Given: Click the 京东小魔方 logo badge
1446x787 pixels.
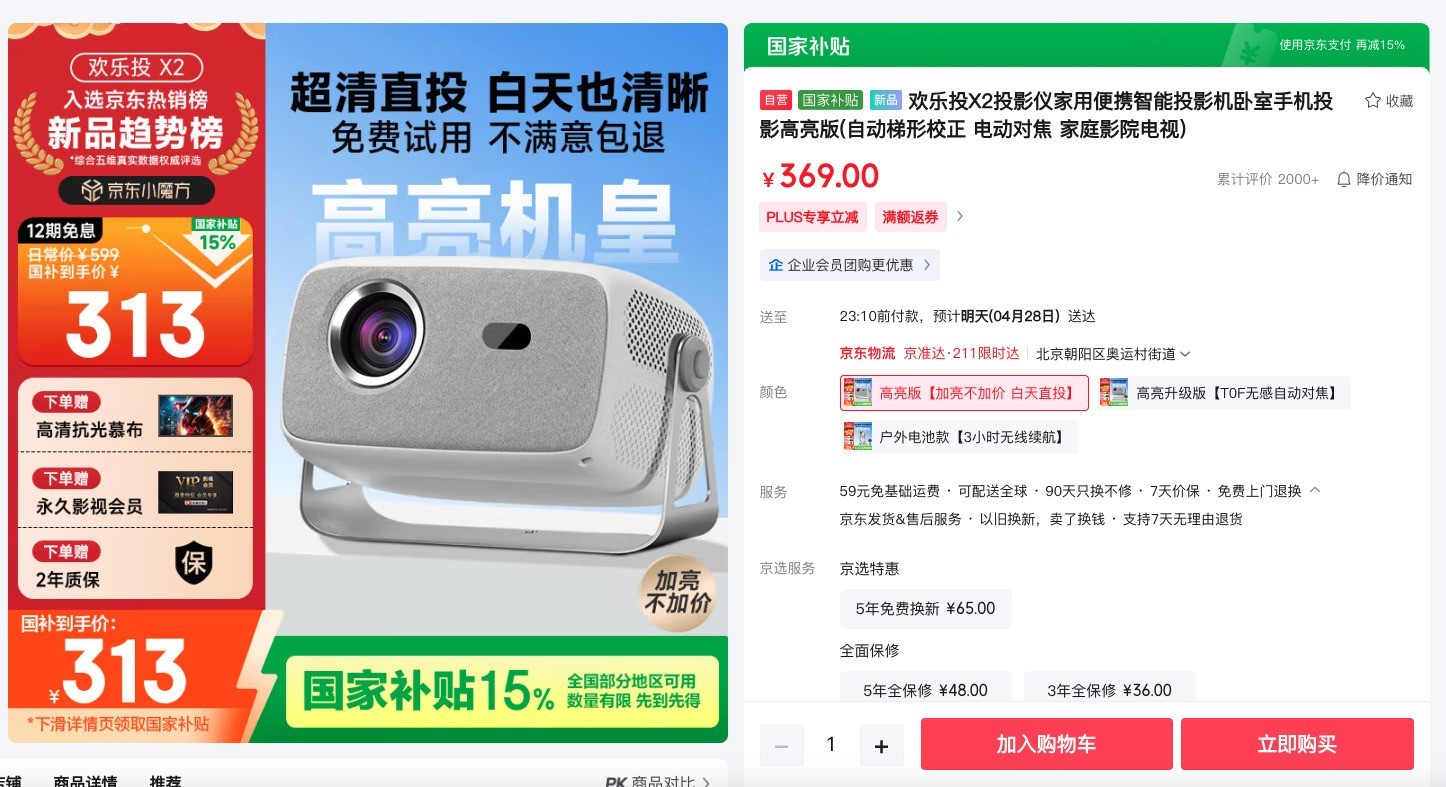Looking at the screenshot, I should (138, 190).
